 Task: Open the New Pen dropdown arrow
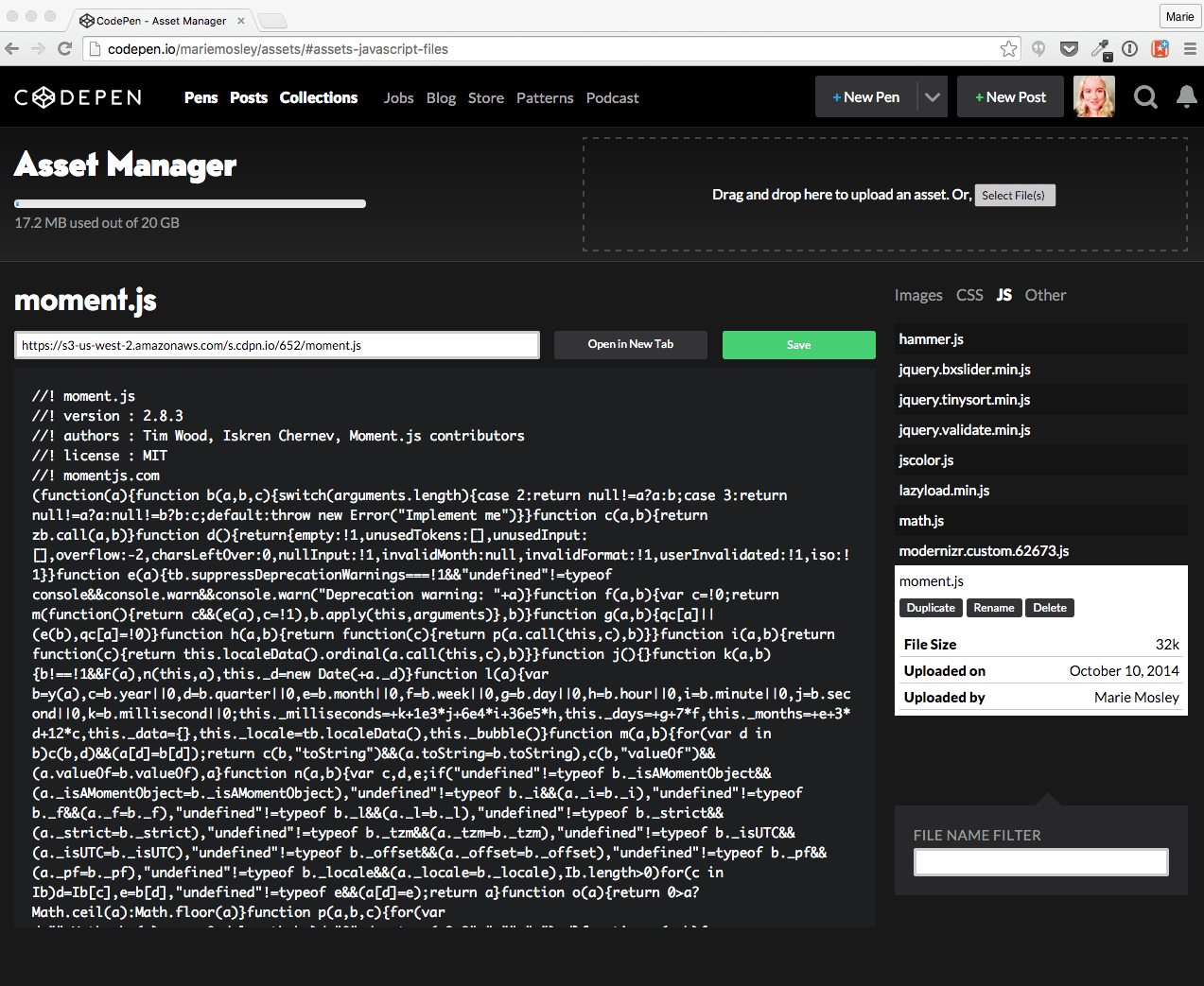pyautogui.click(x=932, y=95)
